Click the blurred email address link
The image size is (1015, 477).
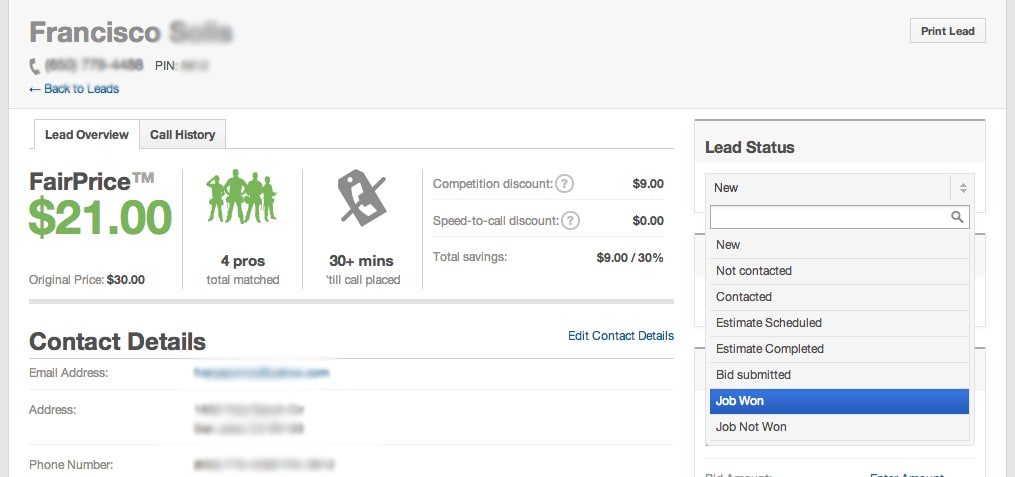pos(262,373)
